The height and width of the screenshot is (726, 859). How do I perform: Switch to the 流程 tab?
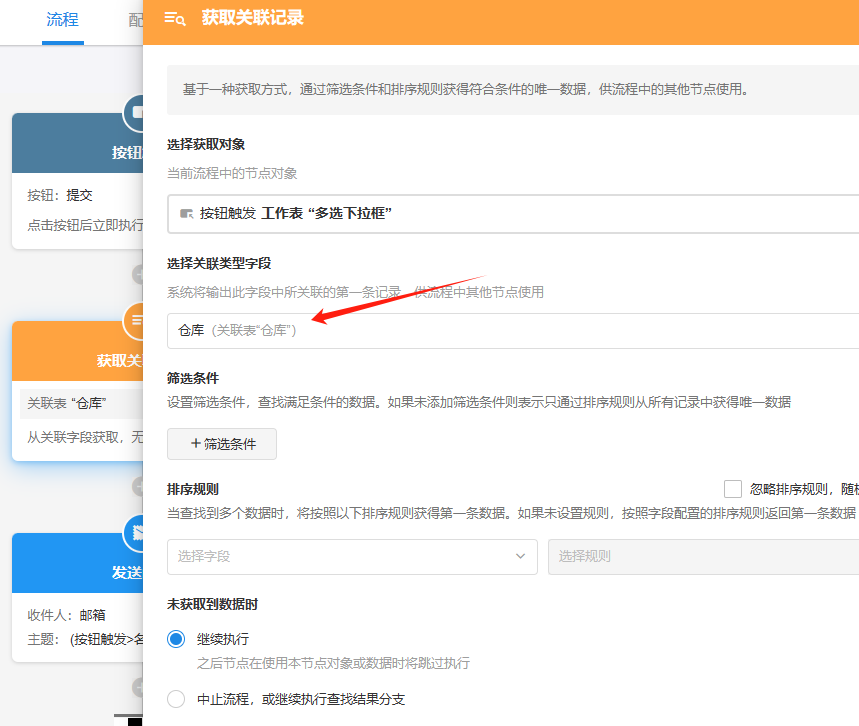[62, 20]
